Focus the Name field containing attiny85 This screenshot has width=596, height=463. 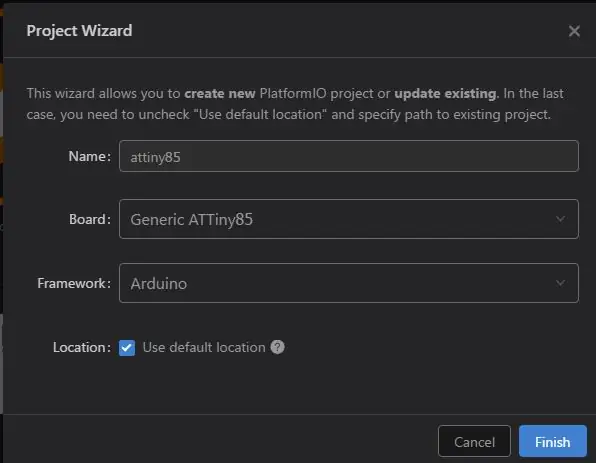pos(349,156)
